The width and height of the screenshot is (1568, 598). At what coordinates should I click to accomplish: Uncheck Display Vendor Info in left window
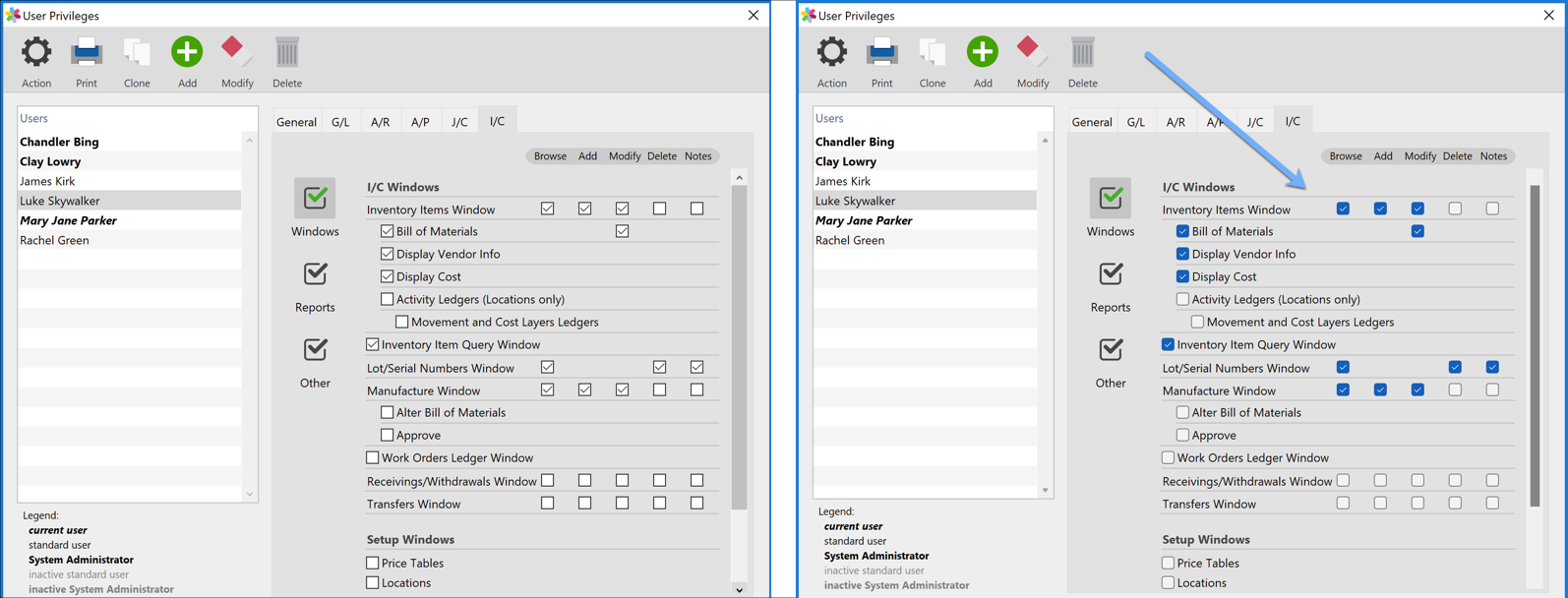(x=387, y=254)
